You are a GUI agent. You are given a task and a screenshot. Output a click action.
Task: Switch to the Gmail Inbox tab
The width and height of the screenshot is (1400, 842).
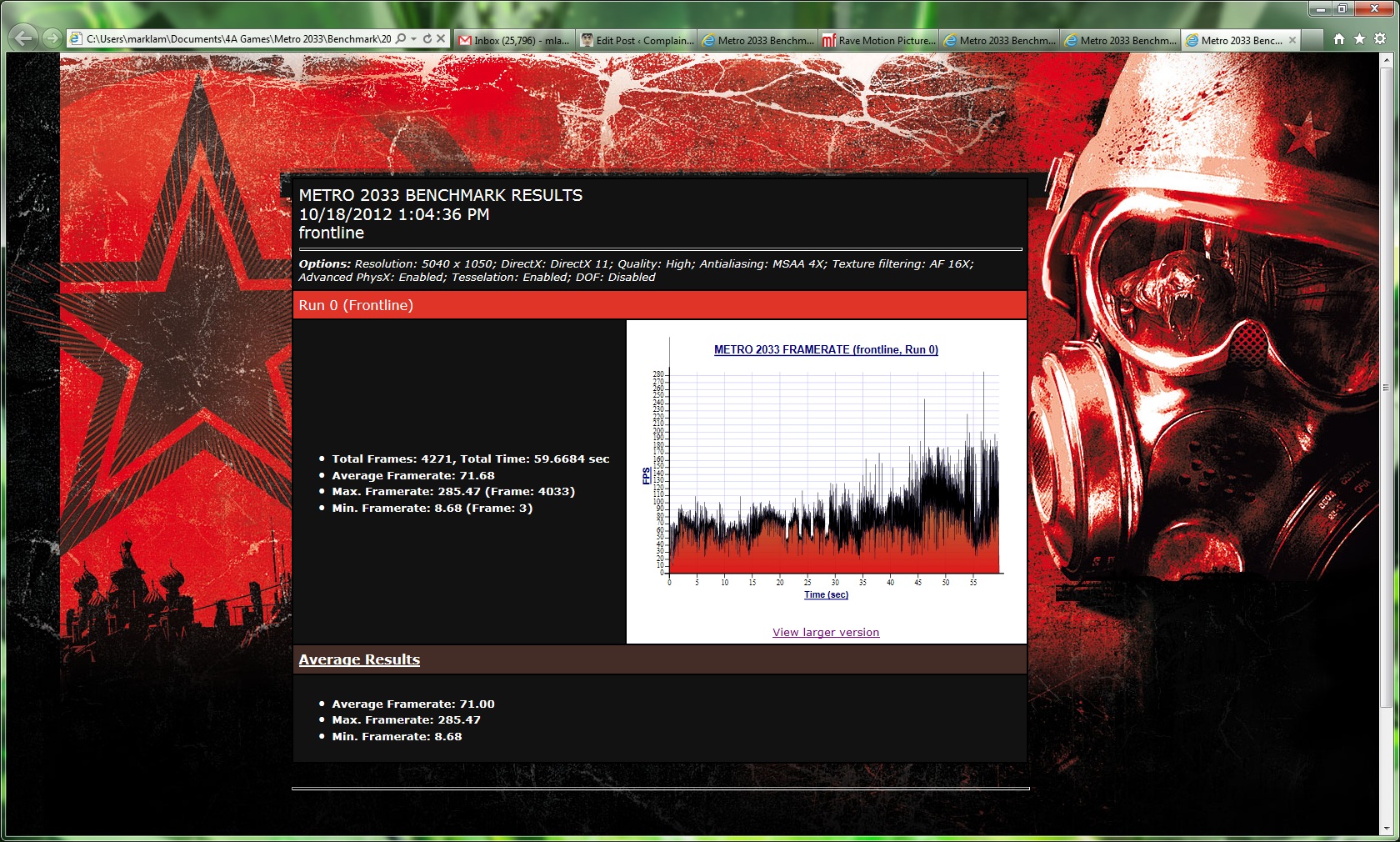pyautogui.click(x=514, y=40)
